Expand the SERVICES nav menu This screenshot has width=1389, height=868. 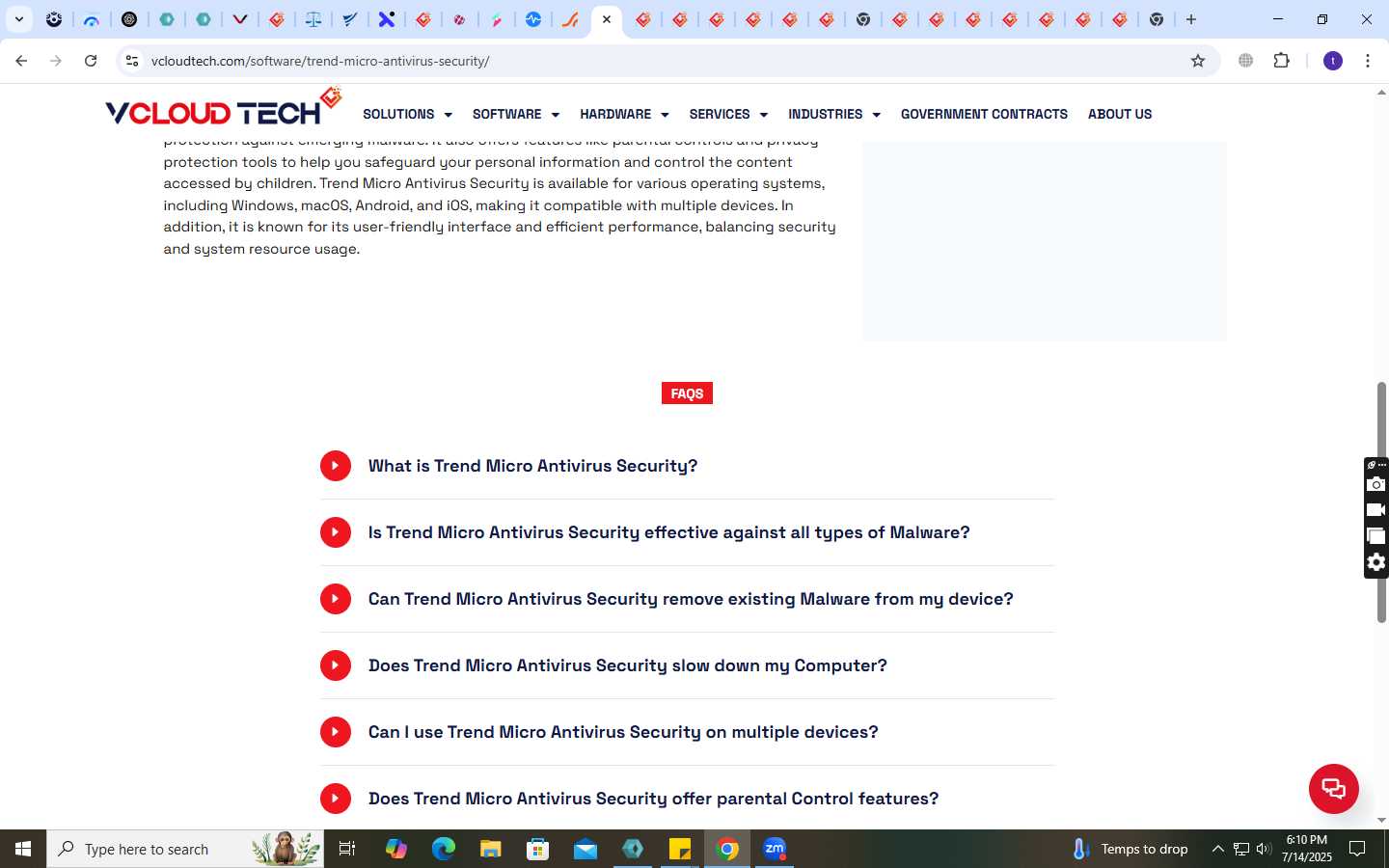click(728, 114)
